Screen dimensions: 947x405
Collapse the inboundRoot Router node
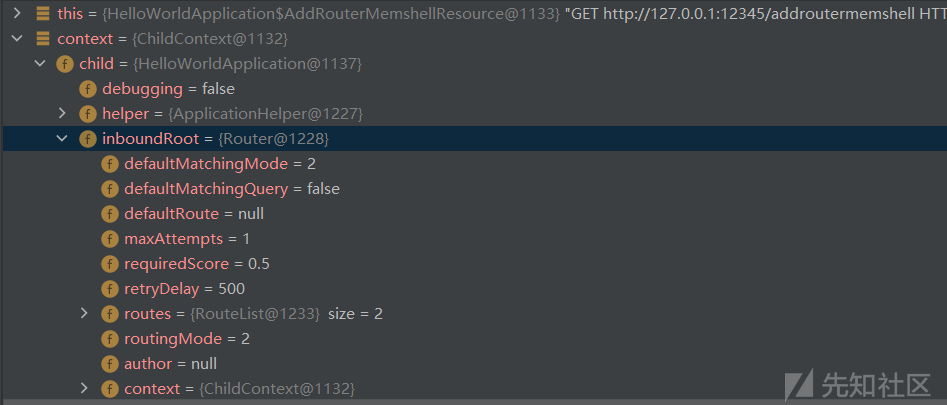(62, 138)
